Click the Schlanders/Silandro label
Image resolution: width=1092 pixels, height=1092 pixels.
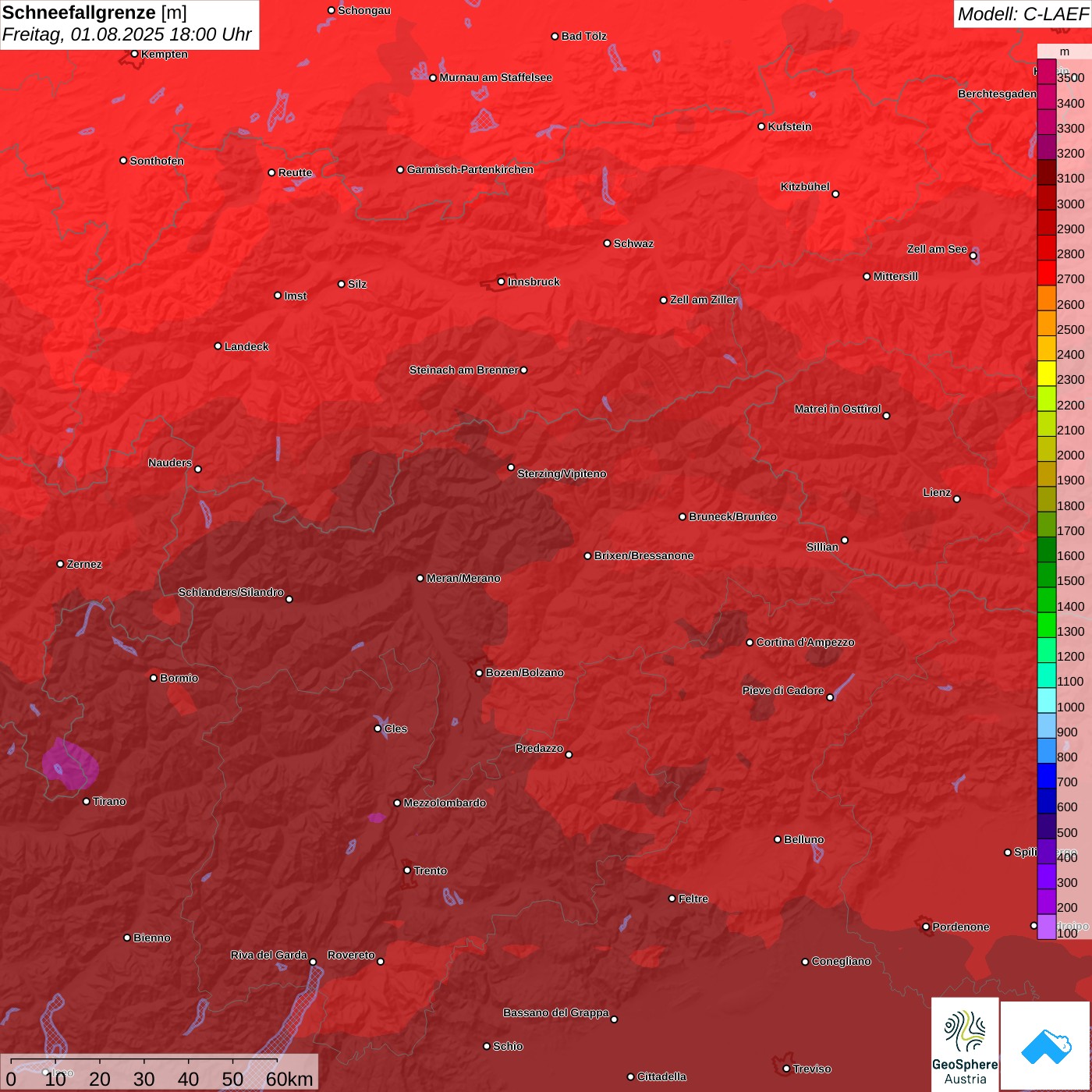(231, 592)
